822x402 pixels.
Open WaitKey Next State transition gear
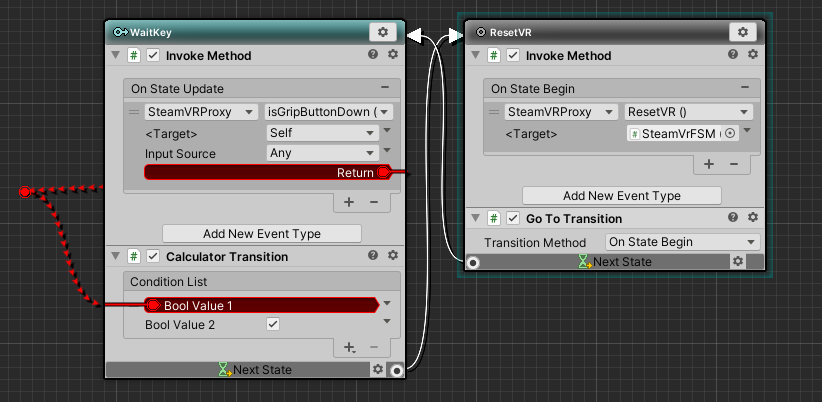pos(377,369)
